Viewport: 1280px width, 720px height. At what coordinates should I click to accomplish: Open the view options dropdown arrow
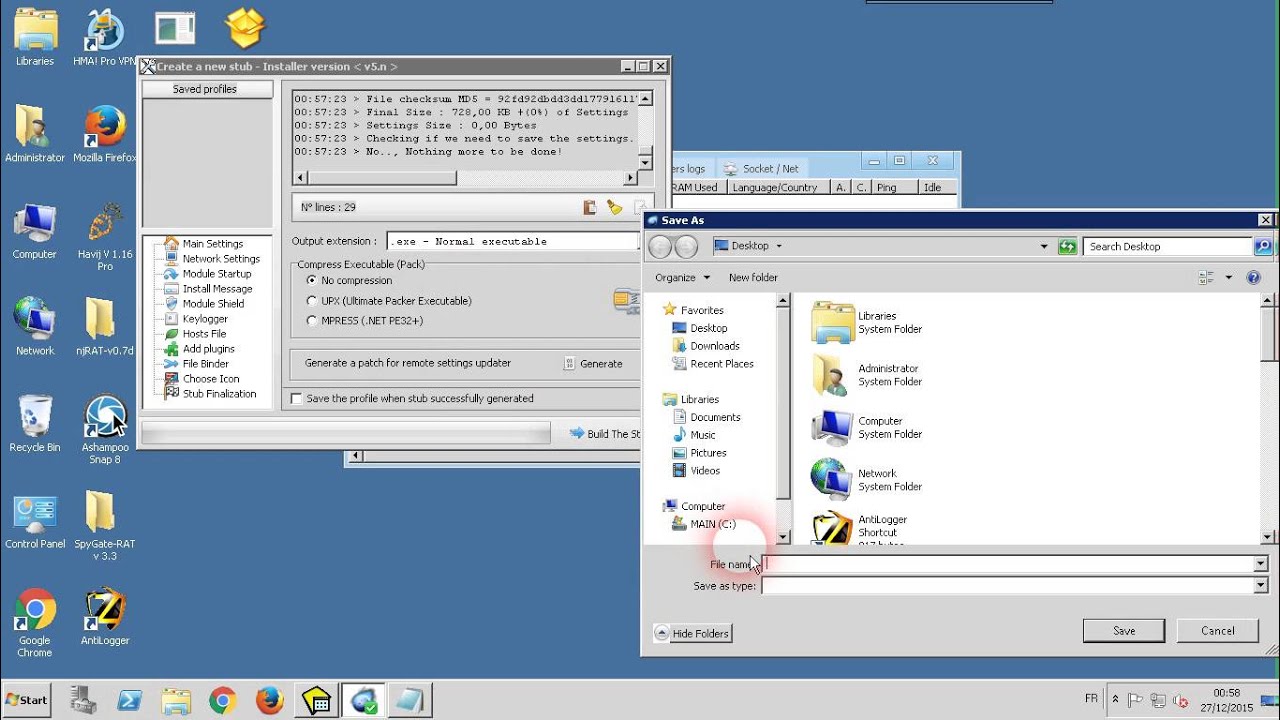(x=1229, y=278)
